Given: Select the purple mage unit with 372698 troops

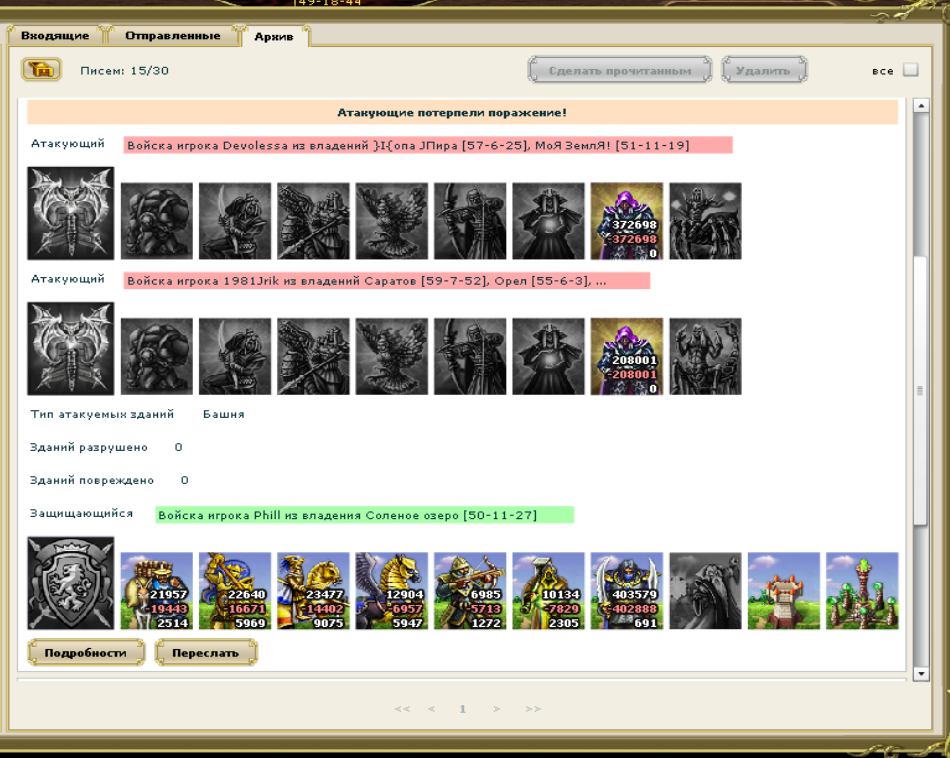Looking at the screenshot, I should (x=626, y=221).
